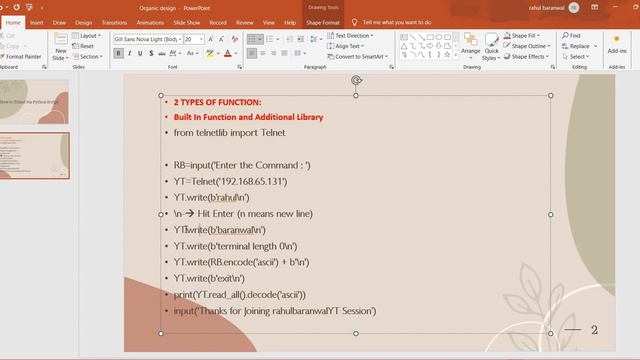Image resolution: width=640 pixels, height=360 pixels.
Task: Toggle Italic formatting
Action: (129, 53)
